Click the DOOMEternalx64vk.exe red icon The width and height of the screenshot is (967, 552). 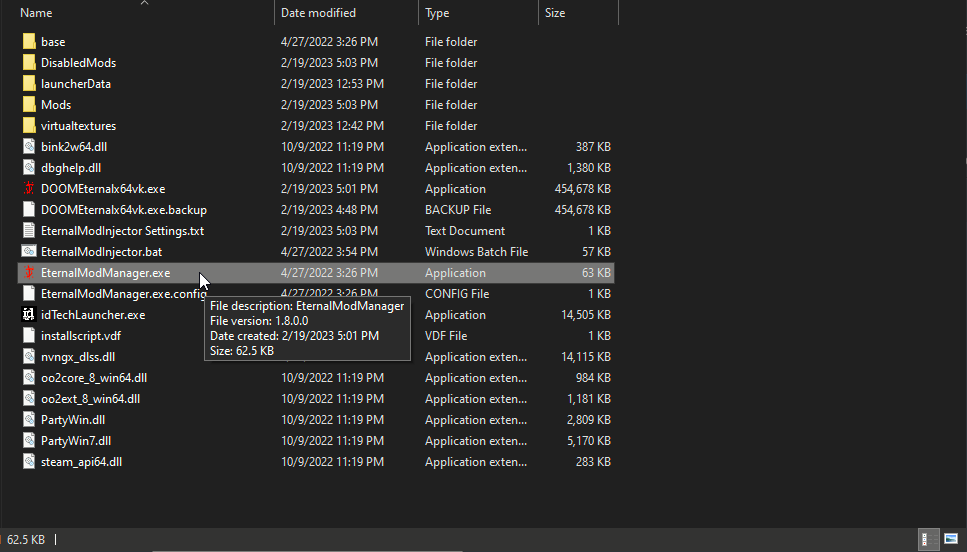tap(28, 189)
